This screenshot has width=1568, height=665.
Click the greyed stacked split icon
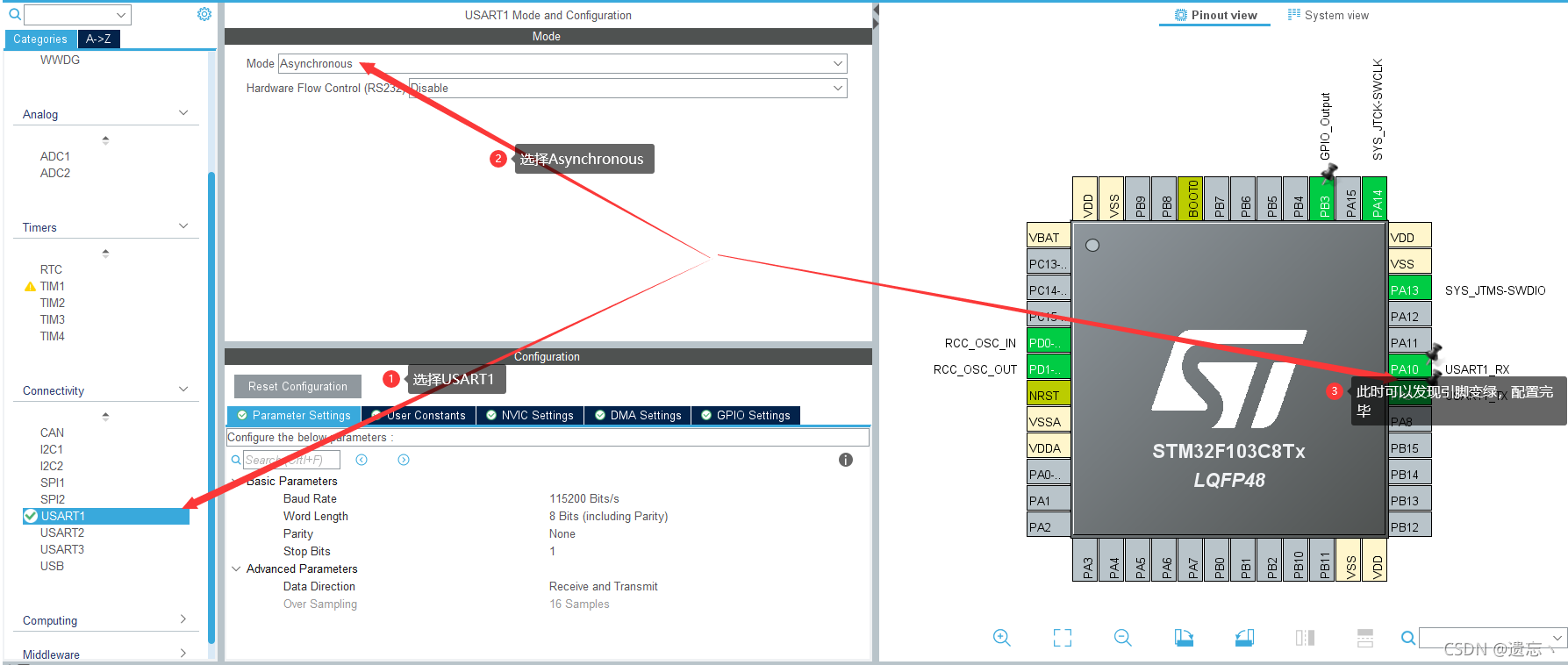point(1365,638)
